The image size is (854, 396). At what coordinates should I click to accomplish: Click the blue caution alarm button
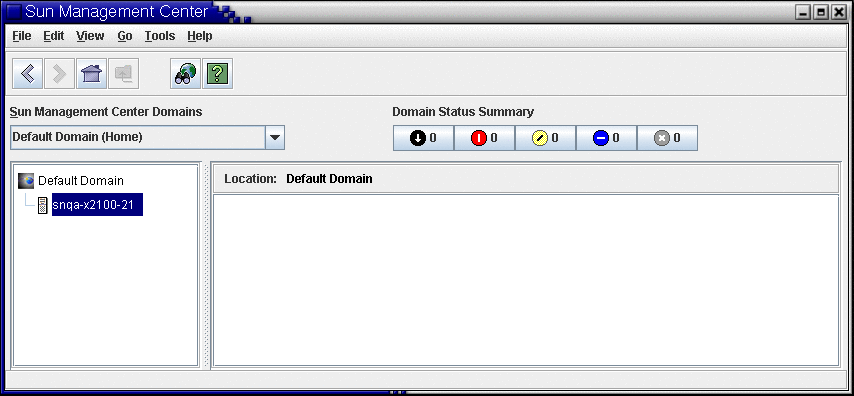[x=606, y=138]
